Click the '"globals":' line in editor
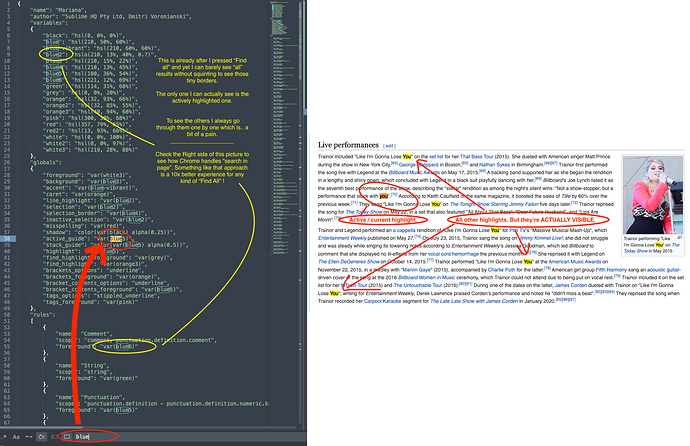This screenshot has height=446, width=690. pos(46,163)
